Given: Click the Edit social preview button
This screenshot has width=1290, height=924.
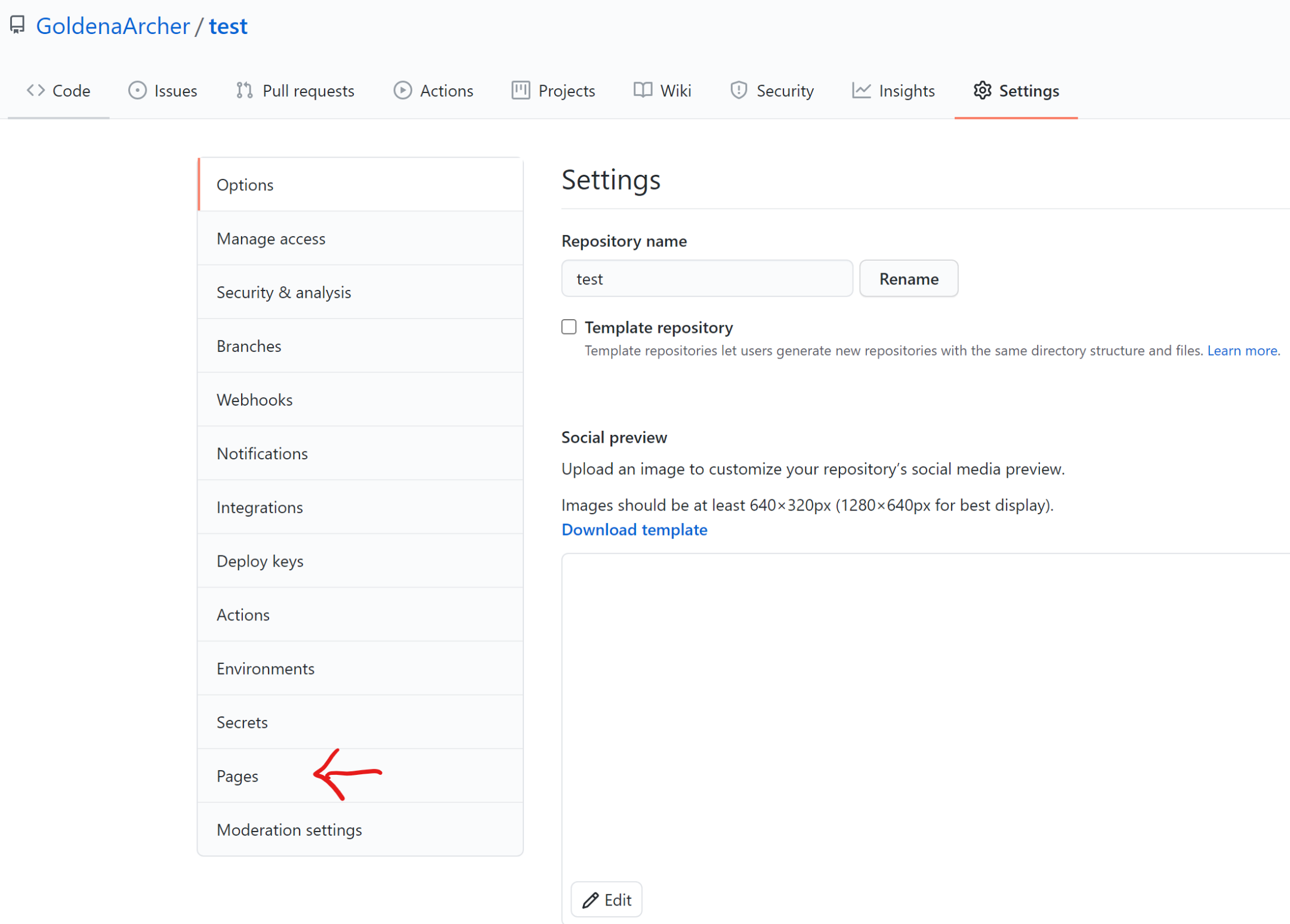Looking at the screenshot, I should pos(606,900).
